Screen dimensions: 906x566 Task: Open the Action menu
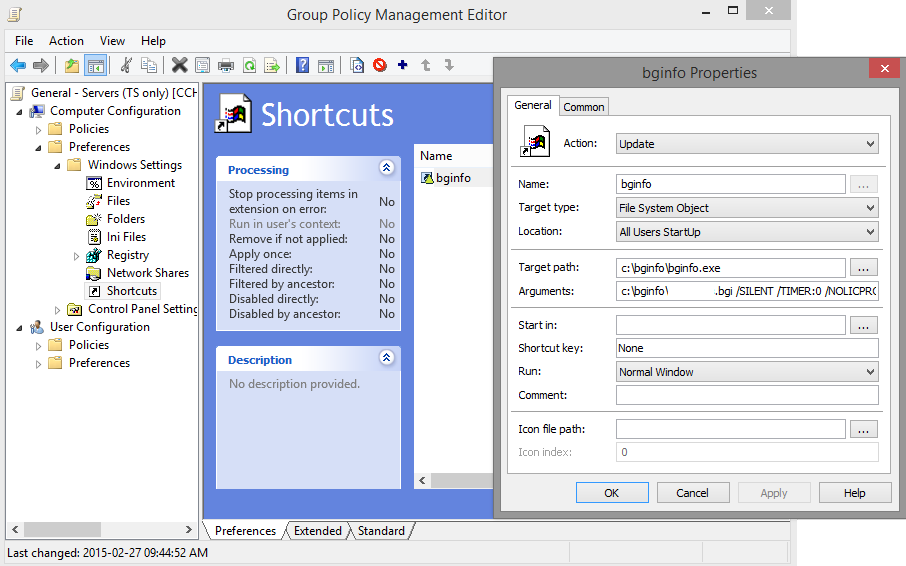click(66, 41)
